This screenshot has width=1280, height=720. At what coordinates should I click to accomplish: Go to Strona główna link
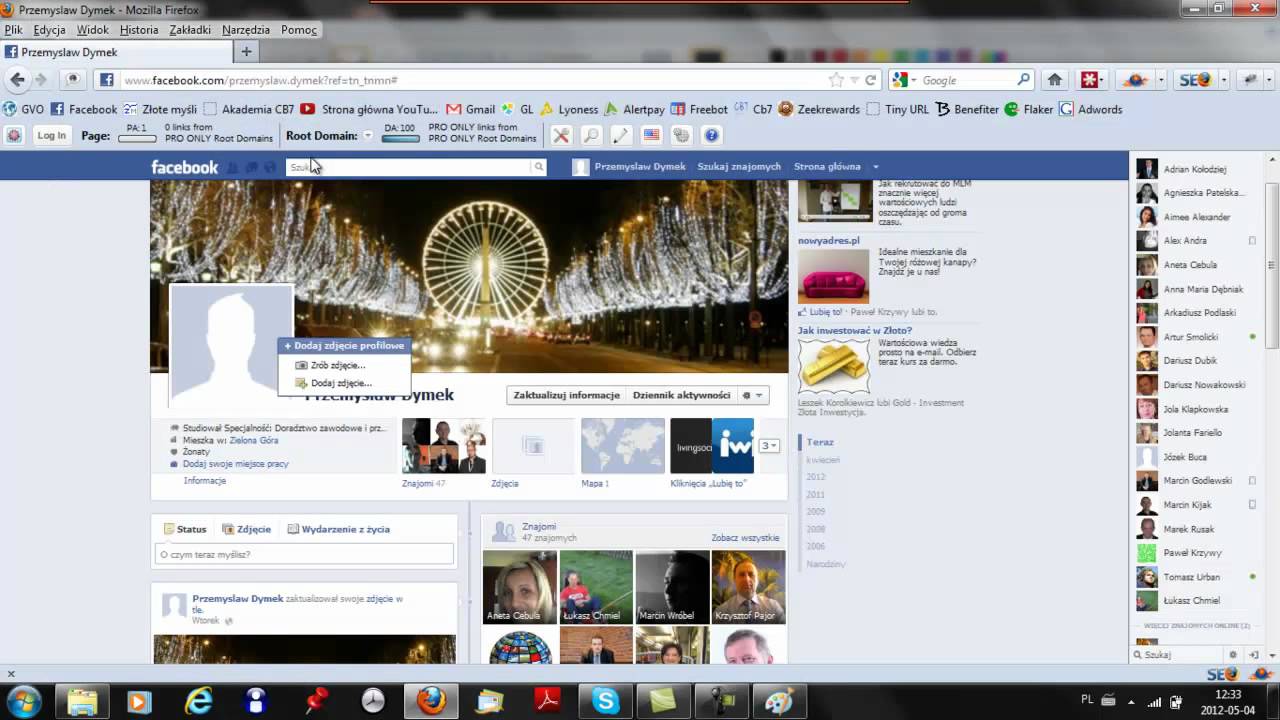tap(827, 167)
